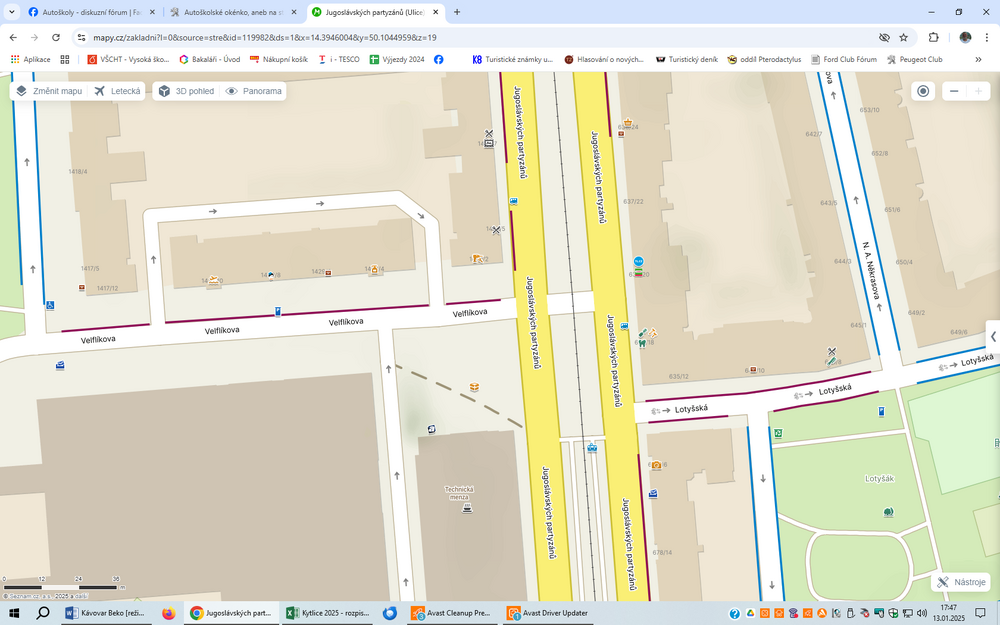Open Chrome three-dot menu
This screenshot has width=1000, height=625.
986,38
